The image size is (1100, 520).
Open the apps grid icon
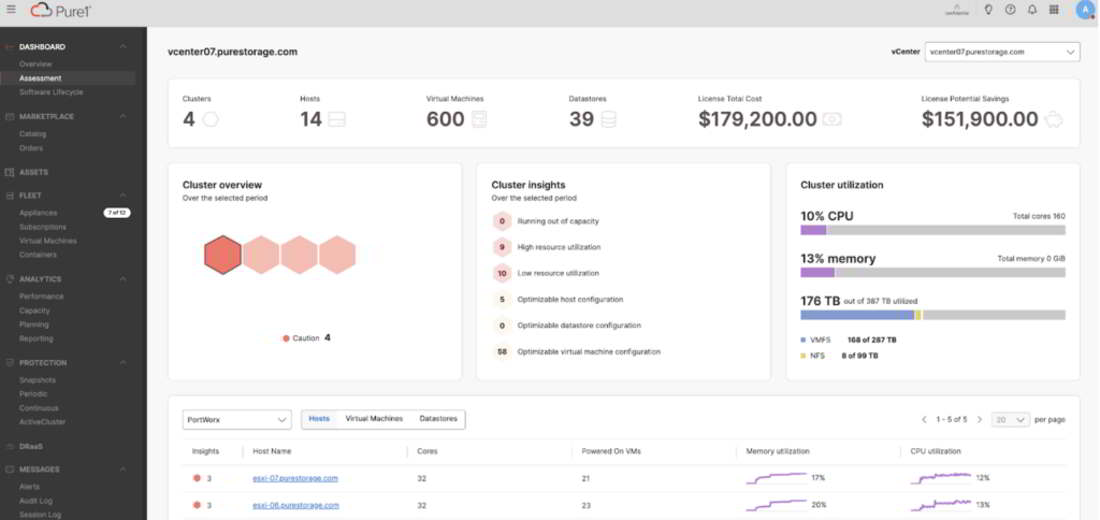(x=1054, y=10)
